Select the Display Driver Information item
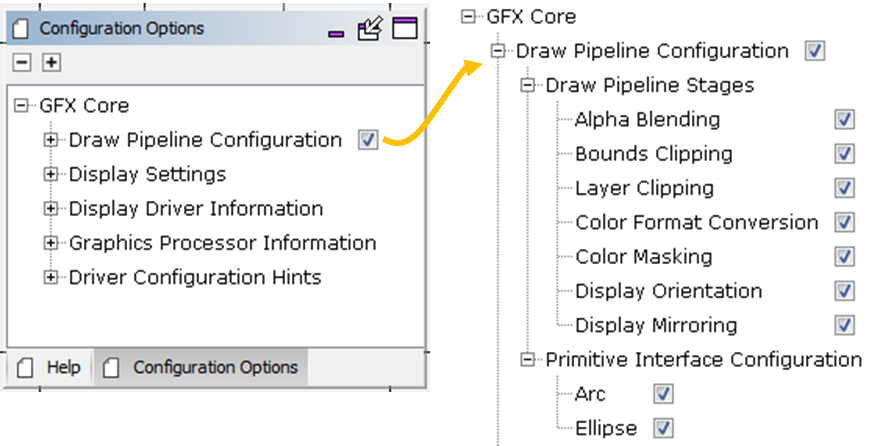 click(196, 209)
